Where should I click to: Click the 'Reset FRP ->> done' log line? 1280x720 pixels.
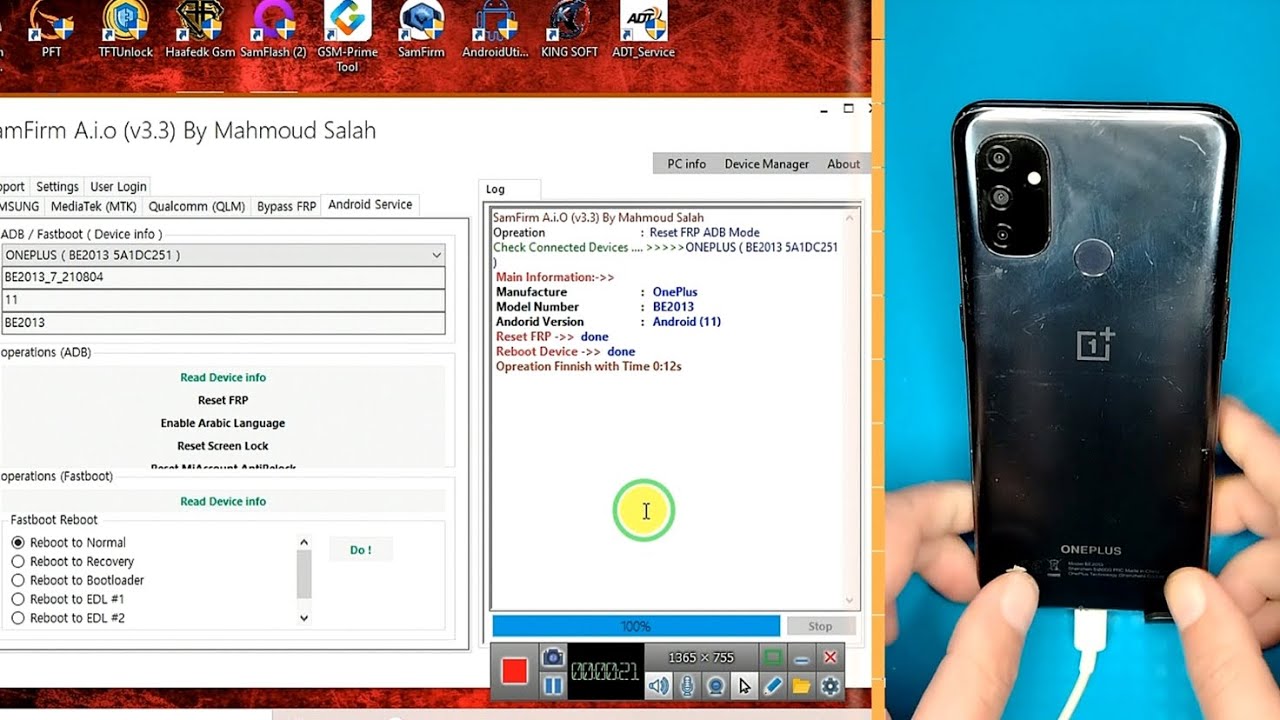(x=552, y=337)
